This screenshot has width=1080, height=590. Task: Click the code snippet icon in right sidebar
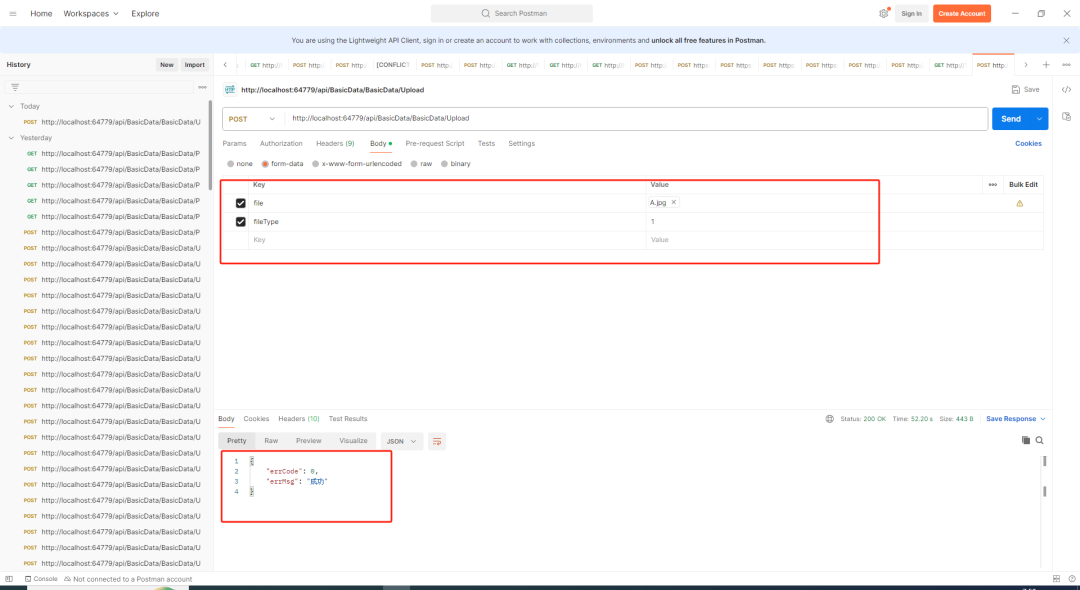tap(1066, 89)
